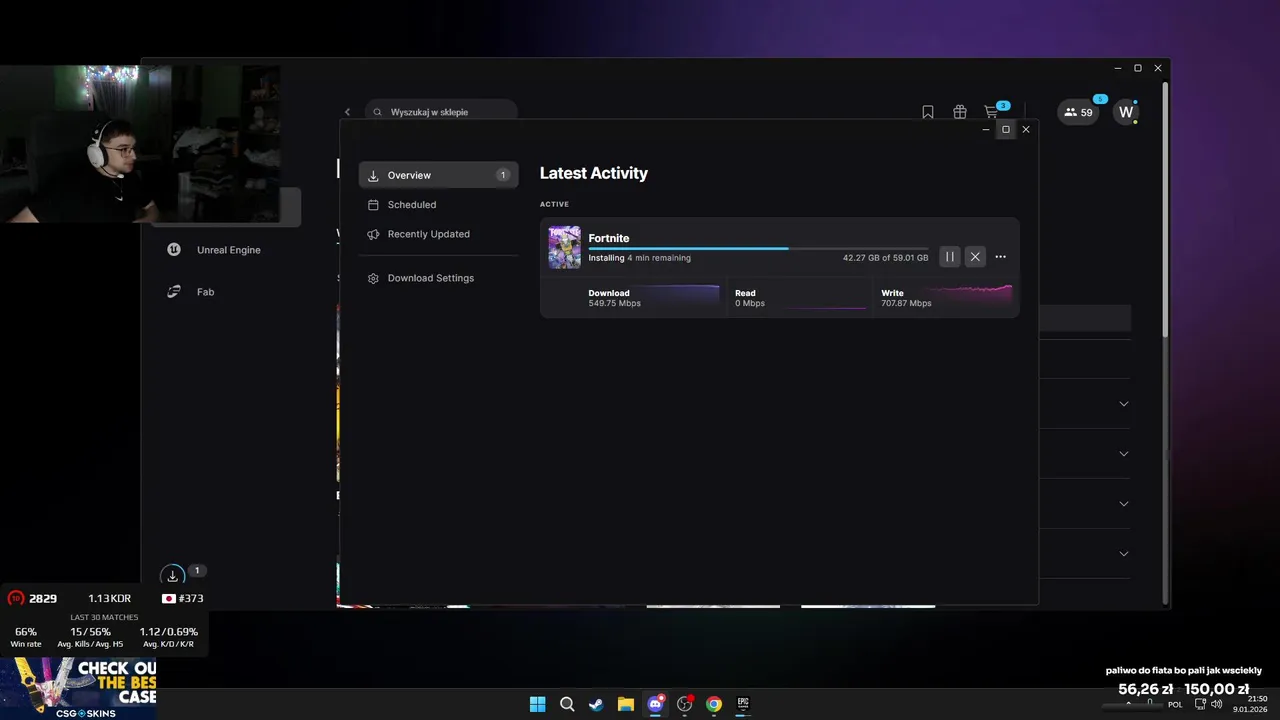Open OBS Studio from the taskbar
1280x720 pixels.
[x=684, y=704]
